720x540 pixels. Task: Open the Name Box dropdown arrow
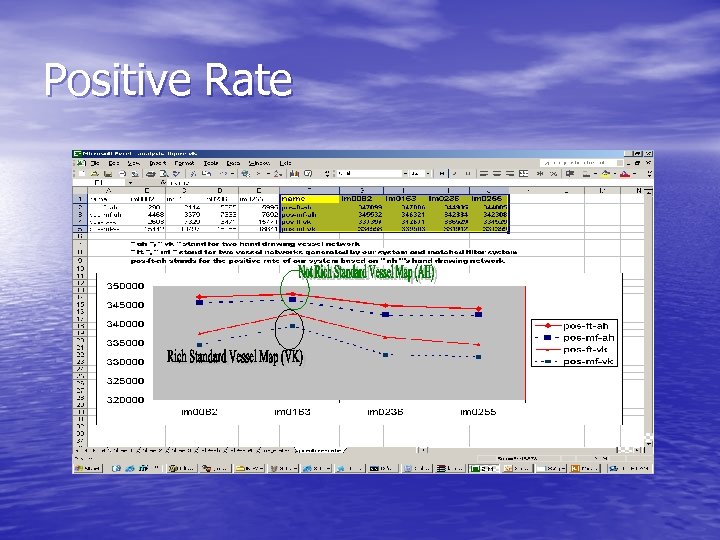pyautogui.click(x=130, y=182)
